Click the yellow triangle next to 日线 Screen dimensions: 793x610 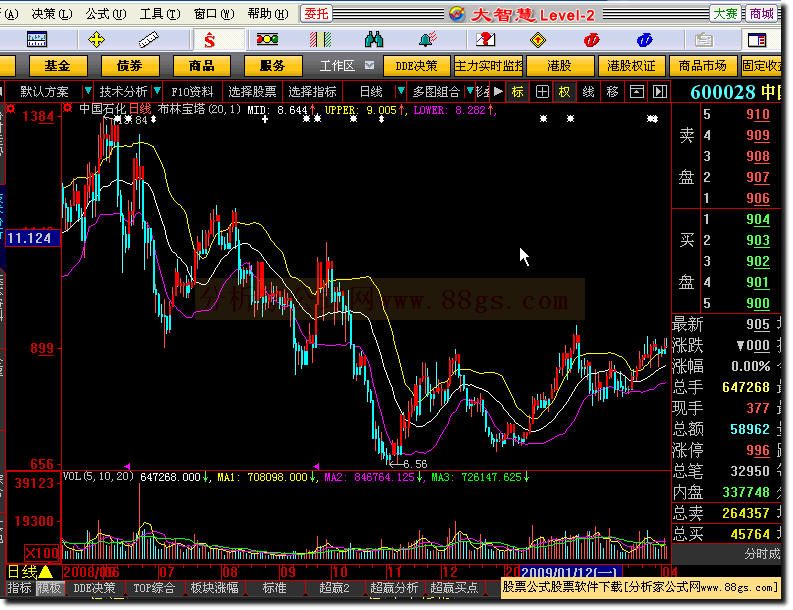pos(46,572)
